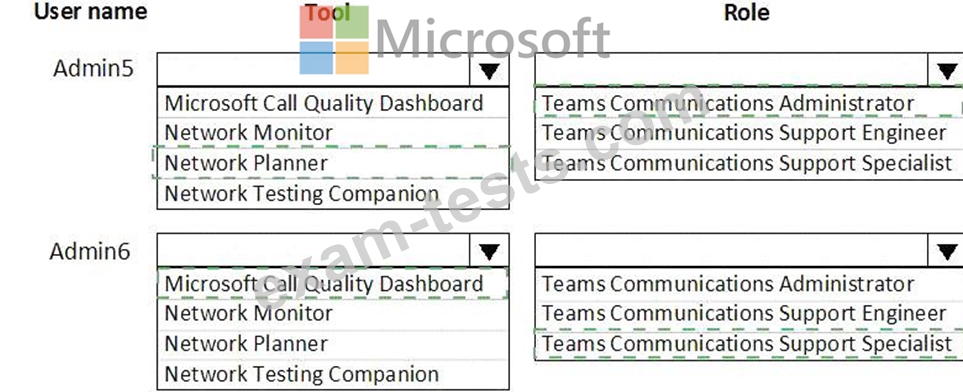Choose Network Monitor under Admin5 Tool

click(333, 133)
